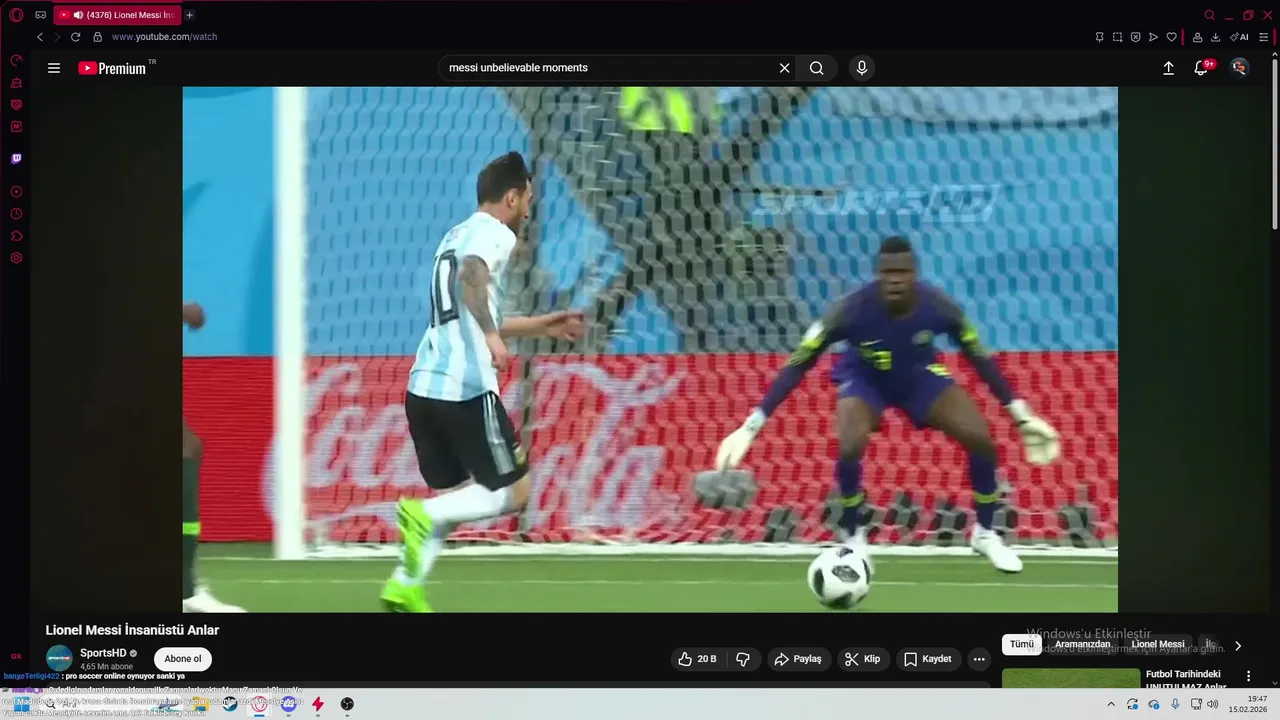Pause the video by clicking player
This screenshot has width=1280, height=720.
650,349
